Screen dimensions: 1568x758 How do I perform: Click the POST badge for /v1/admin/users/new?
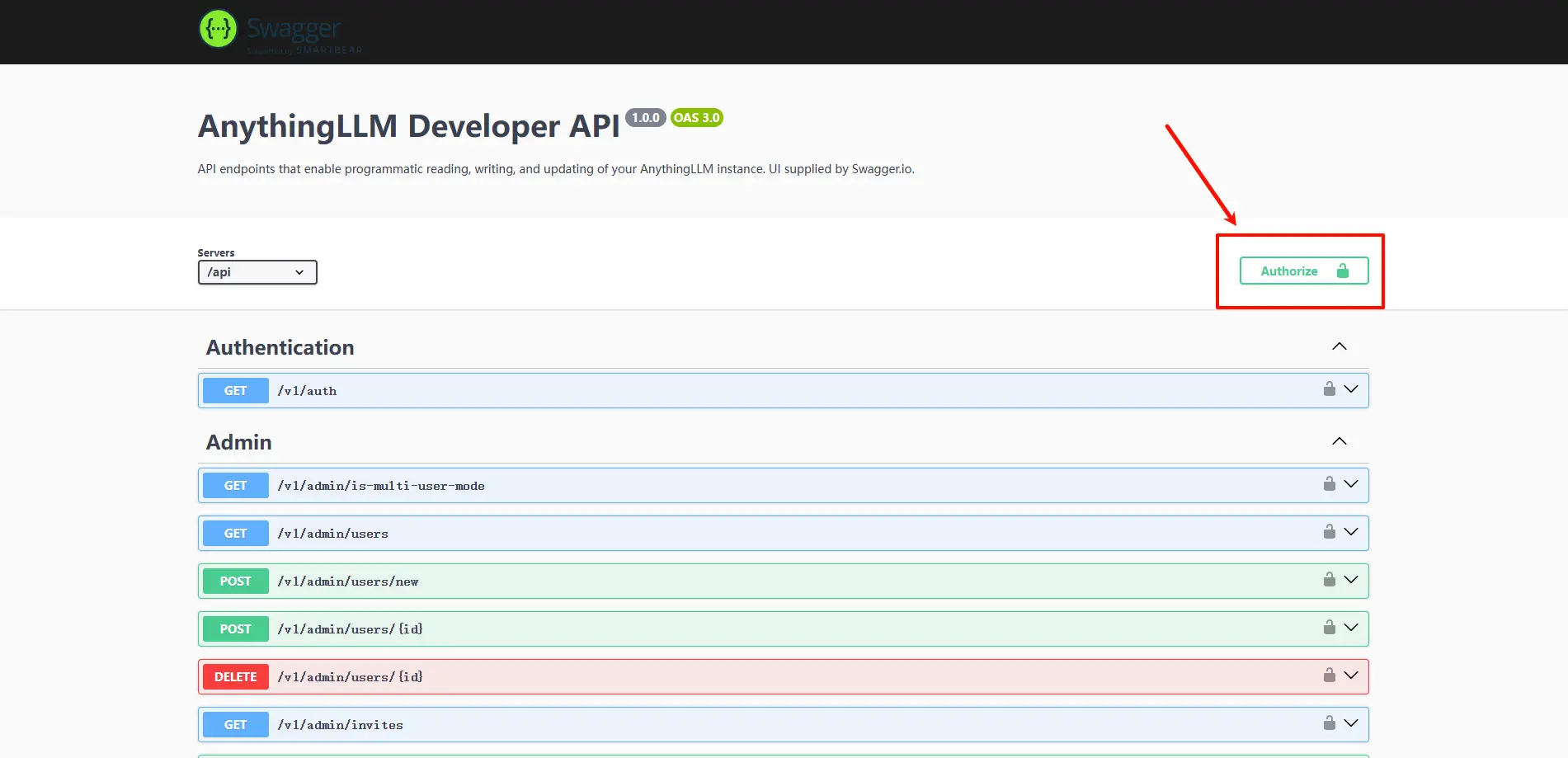tap(236, 581)
